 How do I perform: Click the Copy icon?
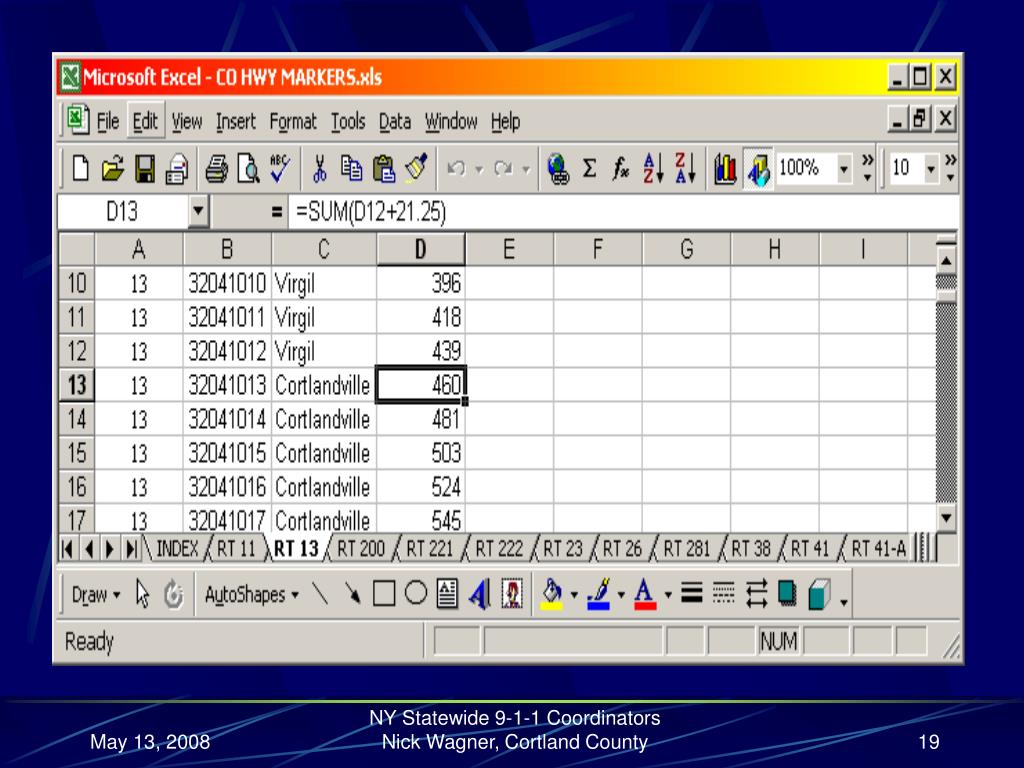coord(351,169)
